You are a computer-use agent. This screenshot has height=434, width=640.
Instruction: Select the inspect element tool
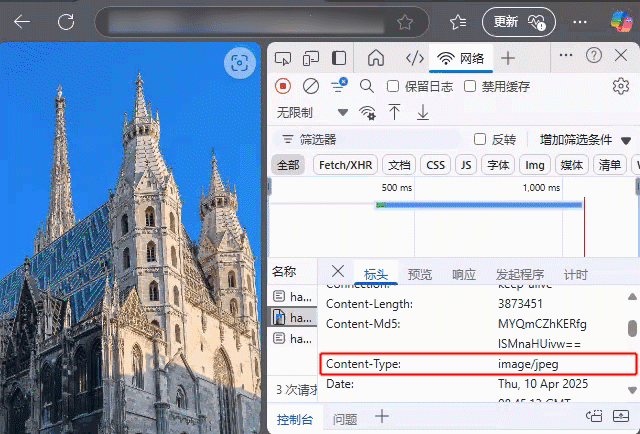(x=283, y=58)
